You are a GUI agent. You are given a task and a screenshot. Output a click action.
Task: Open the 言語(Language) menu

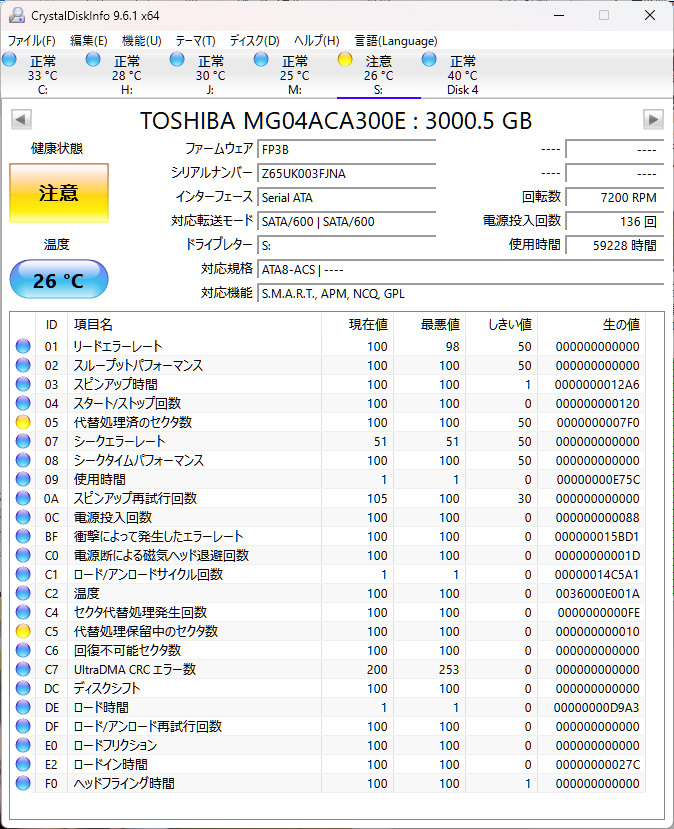pos(395,41)
